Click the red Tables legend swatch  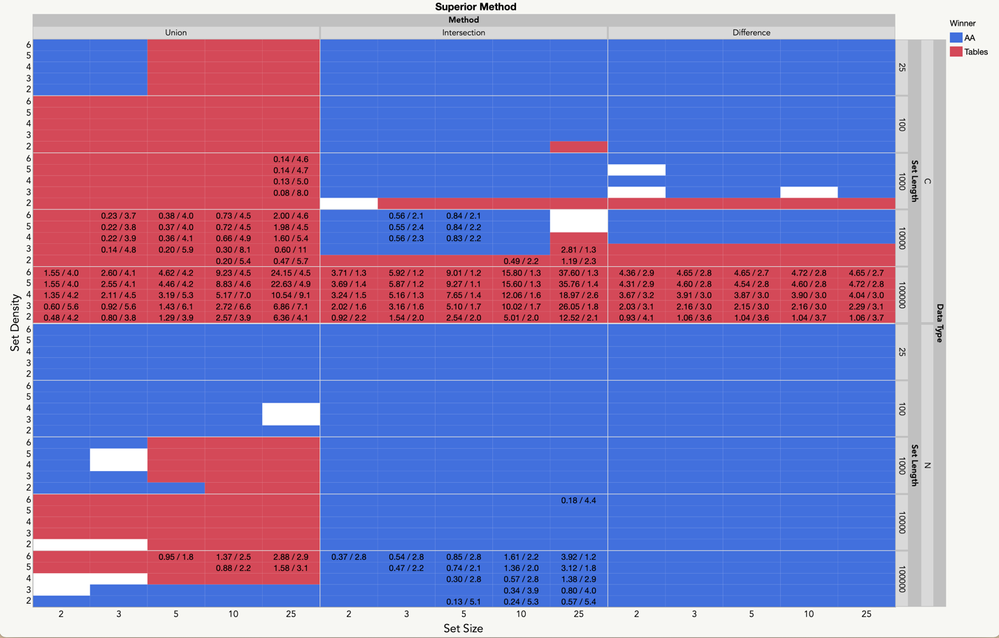(956, 52)
